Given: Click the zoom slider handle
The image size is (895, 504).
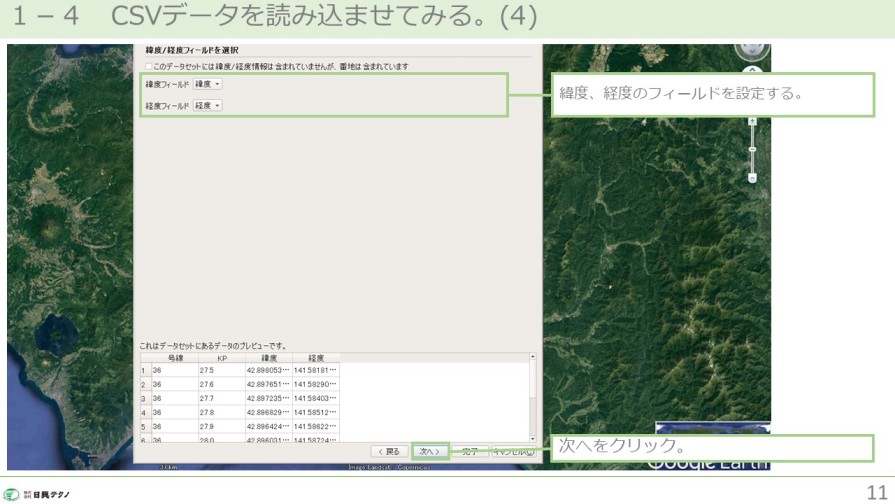Looking at the screenshot, I should 751,148.
